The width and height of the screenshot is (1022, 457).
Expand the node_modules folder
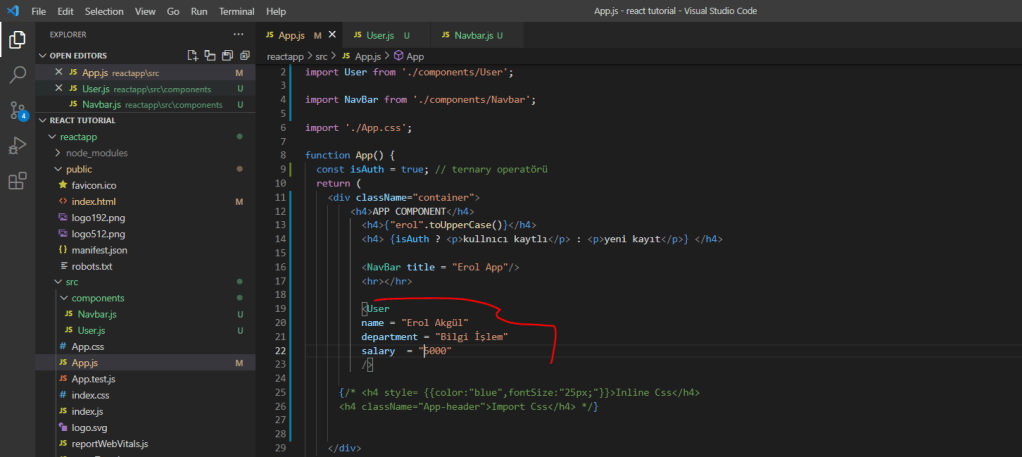coord(96,153)
